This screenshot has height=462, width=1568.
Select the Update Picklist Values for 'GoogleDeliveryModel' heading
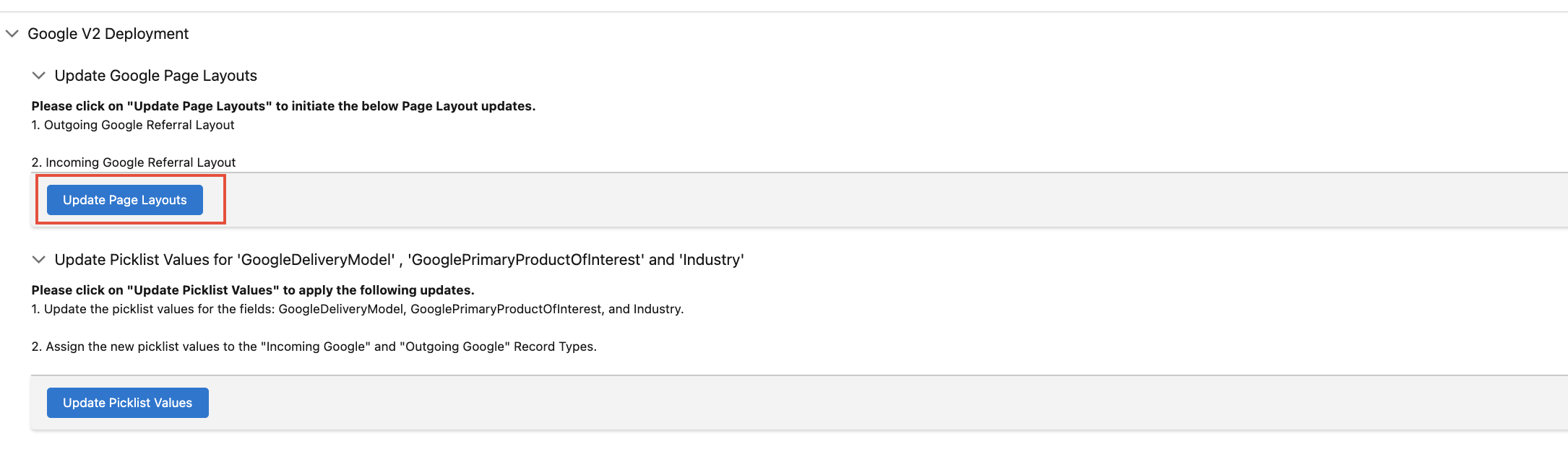coord(400,260)
